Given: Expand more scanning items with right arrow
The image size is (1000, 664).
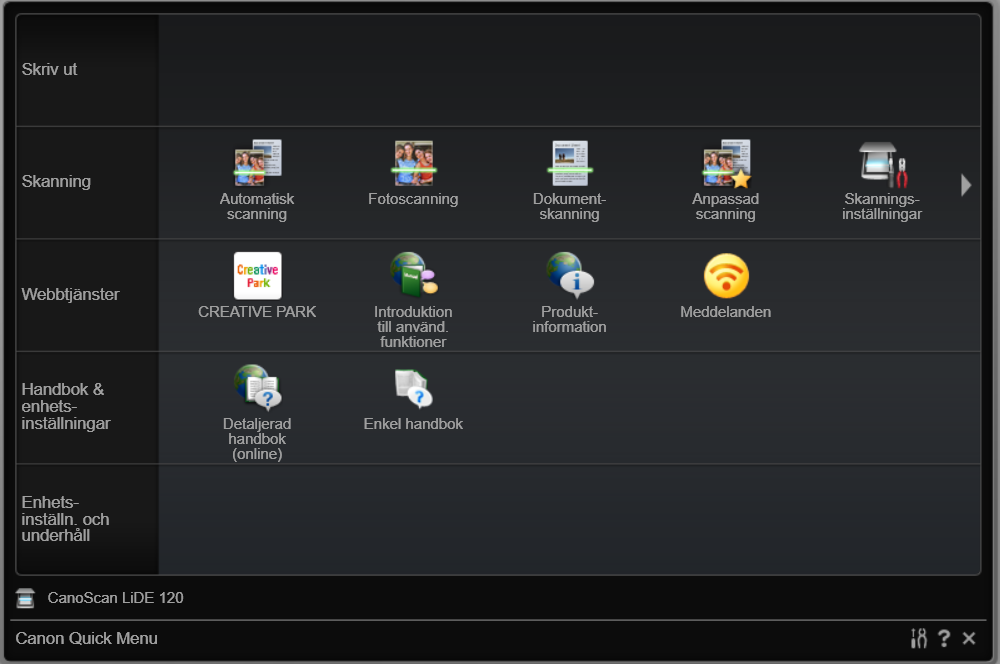Looking at the screenshot, I should coord(966,185).
